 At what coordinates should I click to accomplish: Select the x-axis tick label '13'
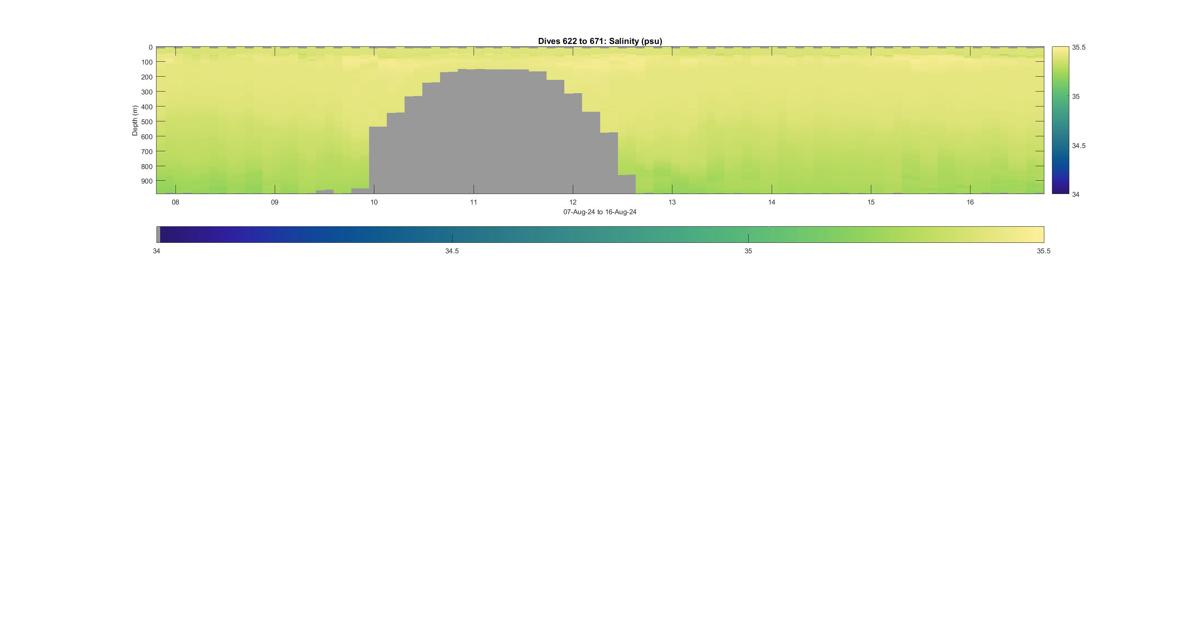click(672, 202)
